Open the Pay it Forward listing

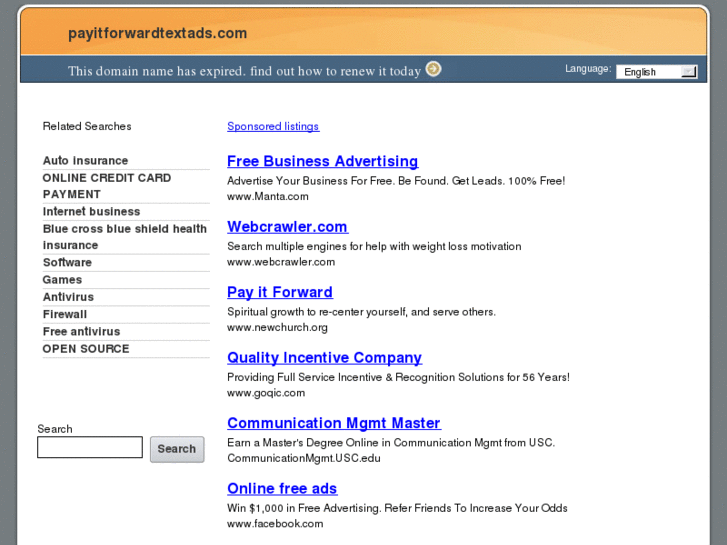(x=280, y=292)
